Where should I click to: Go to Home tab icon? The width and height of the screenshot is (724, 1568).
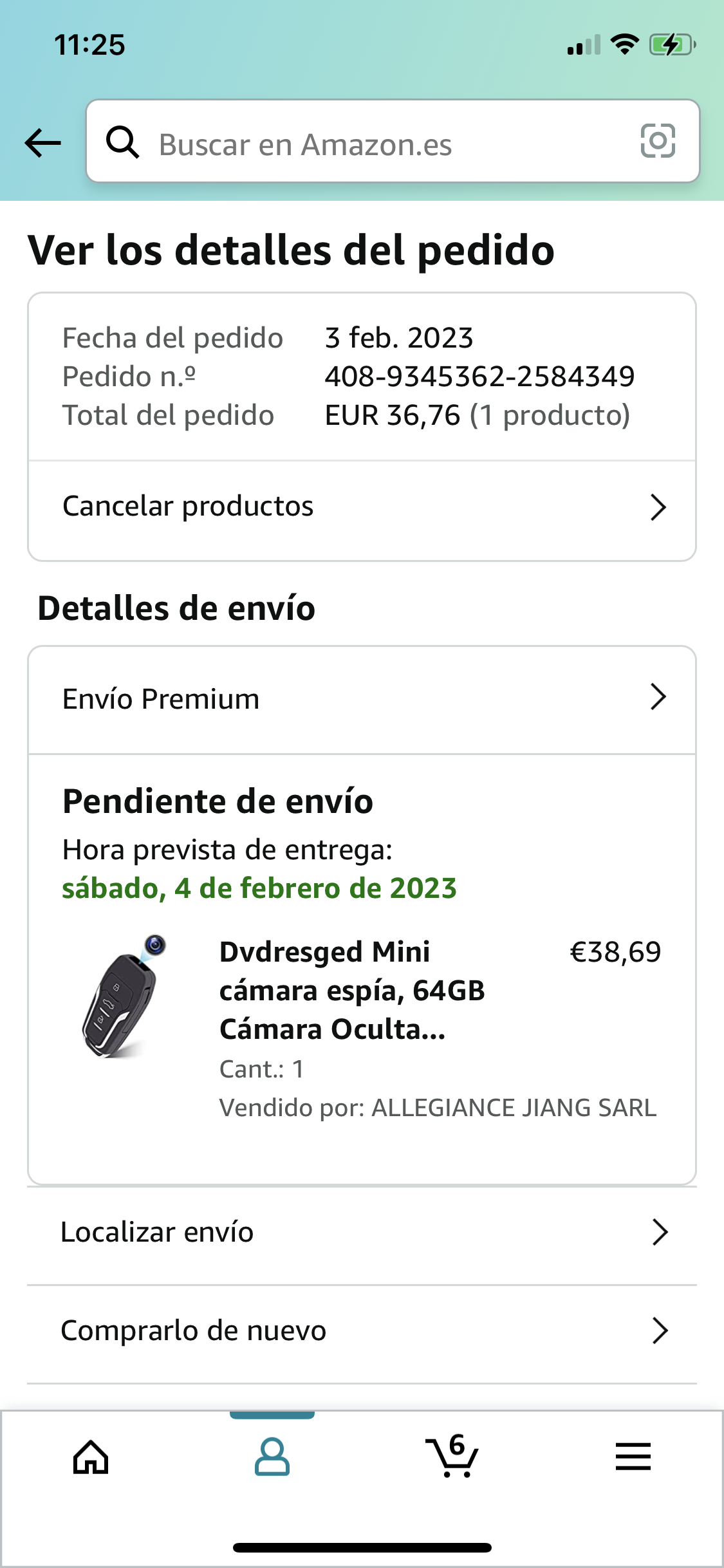click(91, 1457)
